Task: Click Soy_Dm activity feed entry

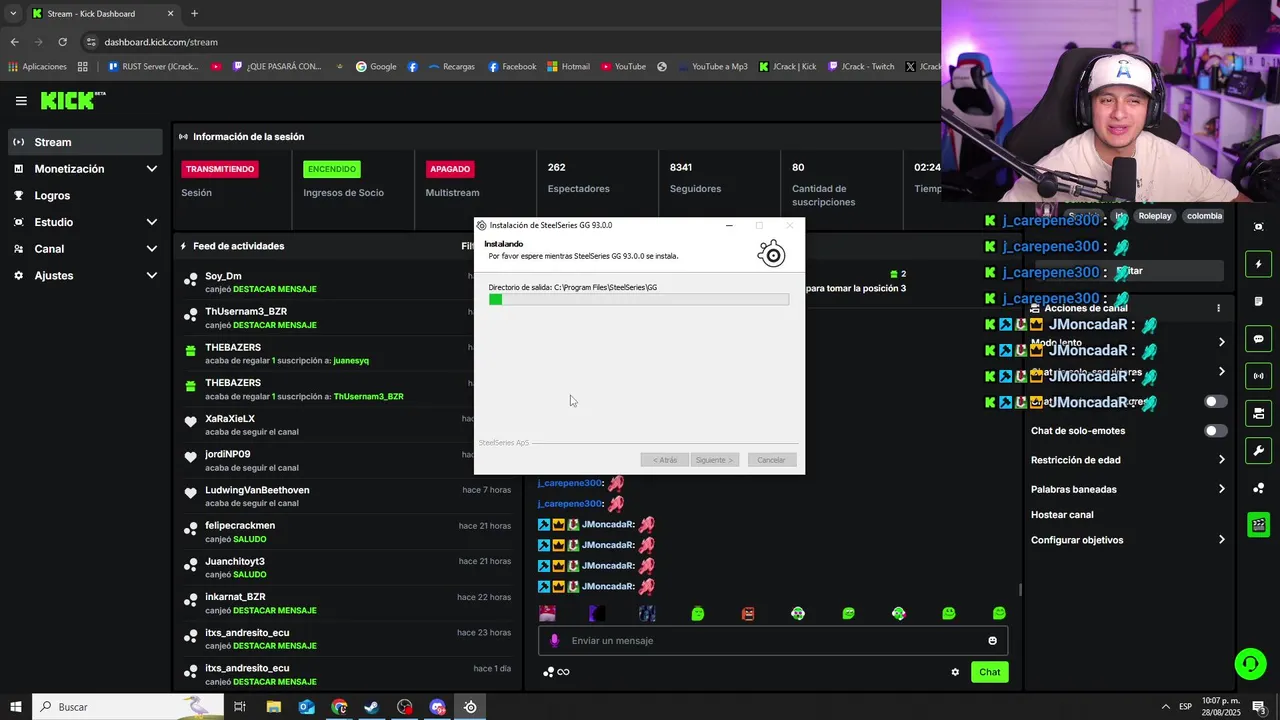Action: coord(345,282)
